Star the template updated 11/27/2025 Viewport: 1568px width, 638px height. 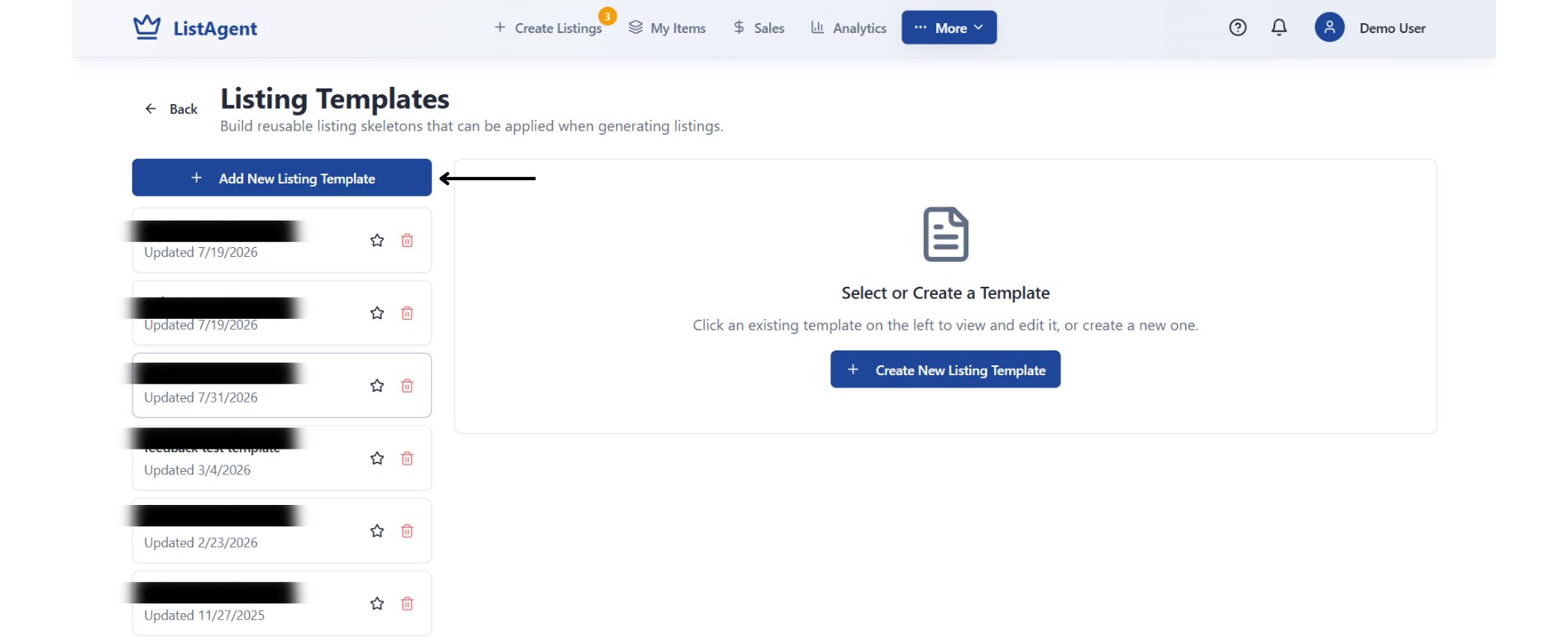click(x=377, y=604)
